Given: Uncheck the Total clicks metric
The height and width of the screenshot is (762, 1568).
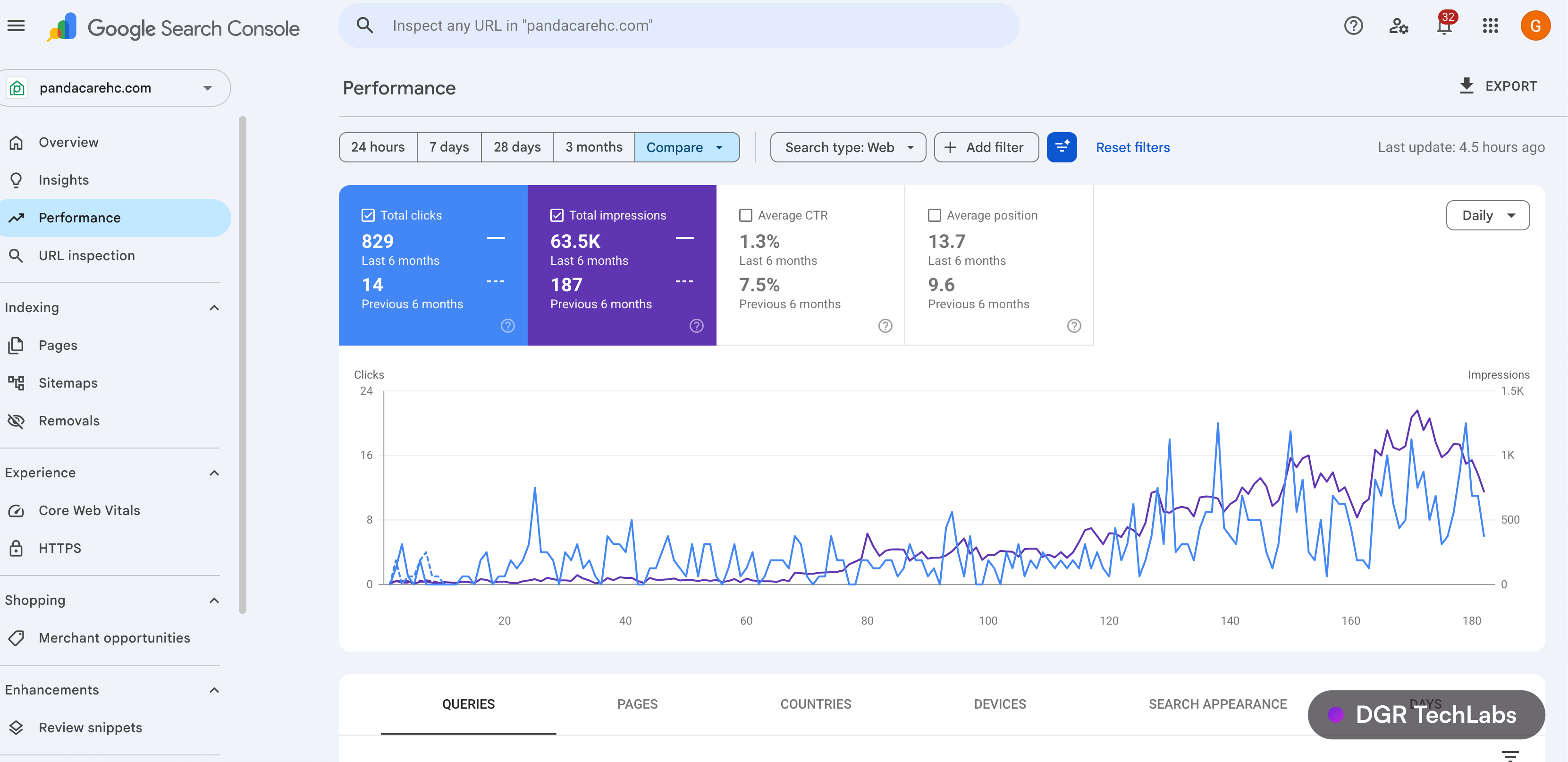Looking at the screenshot, I should click(368, 215).
